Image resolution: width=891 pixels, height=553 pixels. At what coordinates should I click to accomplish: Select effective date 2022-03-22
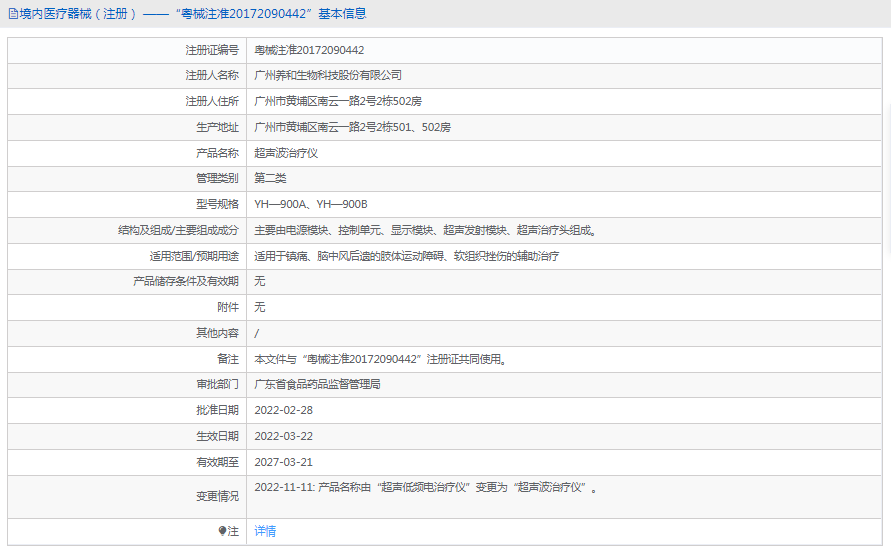pos(284,436)
